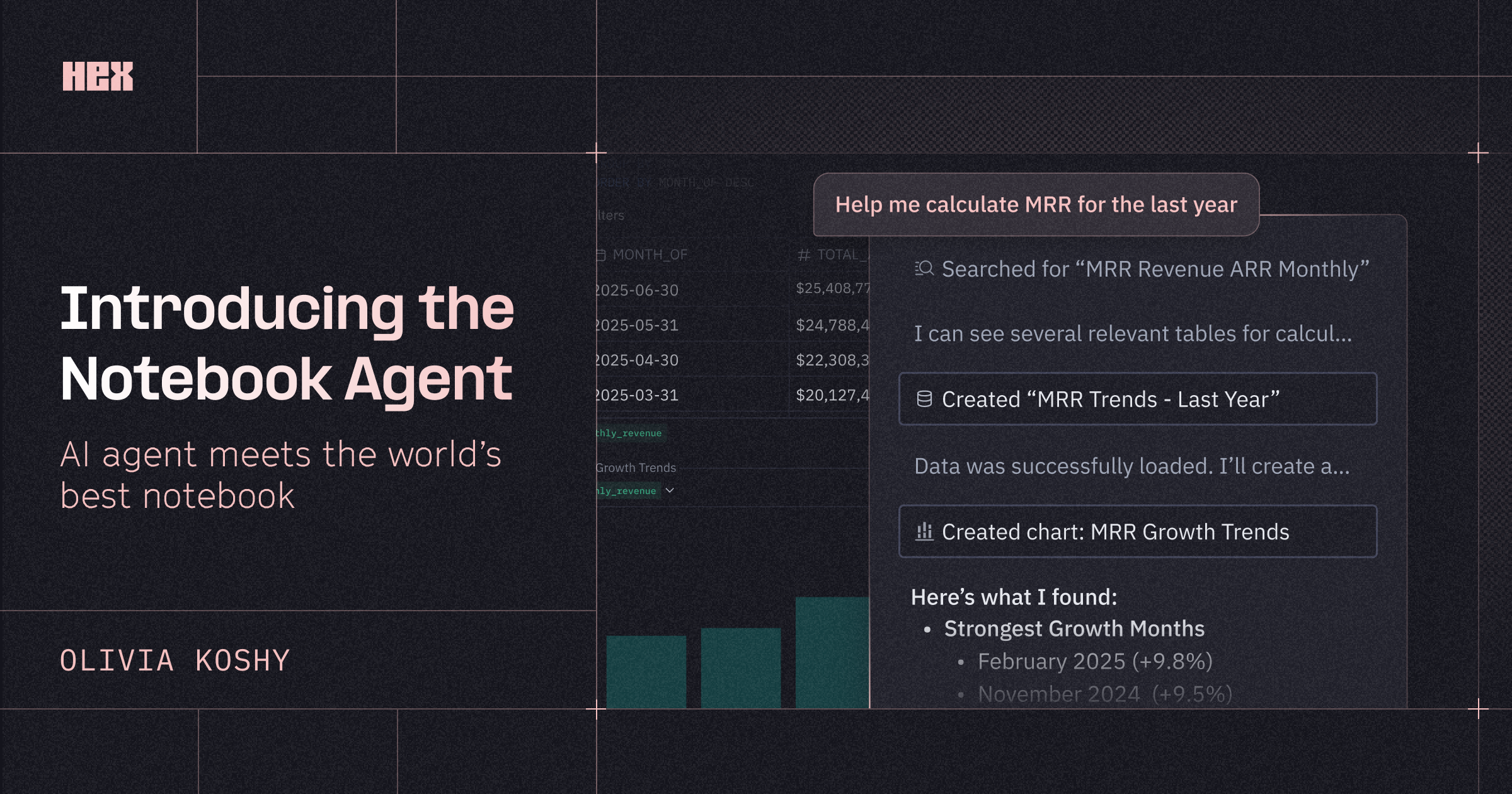This screenshot has width=1512, height=794.
Task: Open the "Created MRR Trends - Last Year" step
Action: 1138,399
